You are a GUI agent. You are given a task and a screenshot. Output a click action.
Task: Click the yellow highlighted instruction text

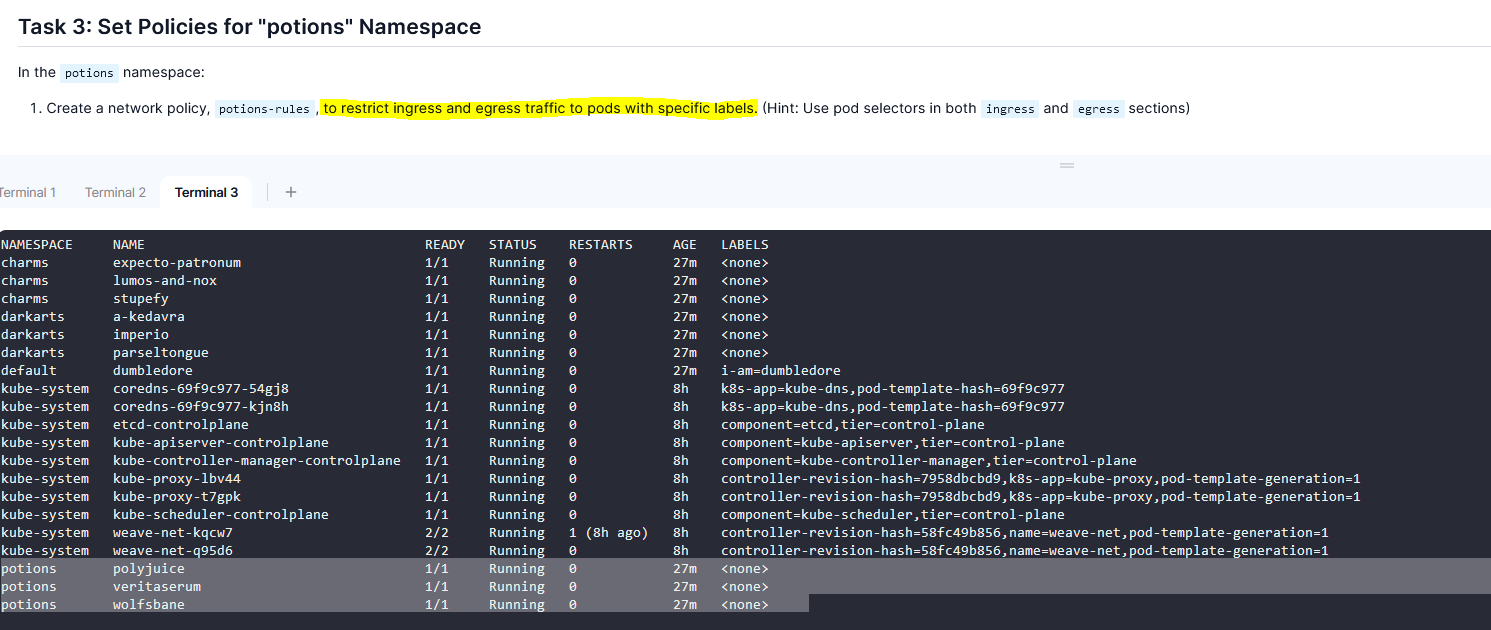pyautogui.click(x=540, y=108)
